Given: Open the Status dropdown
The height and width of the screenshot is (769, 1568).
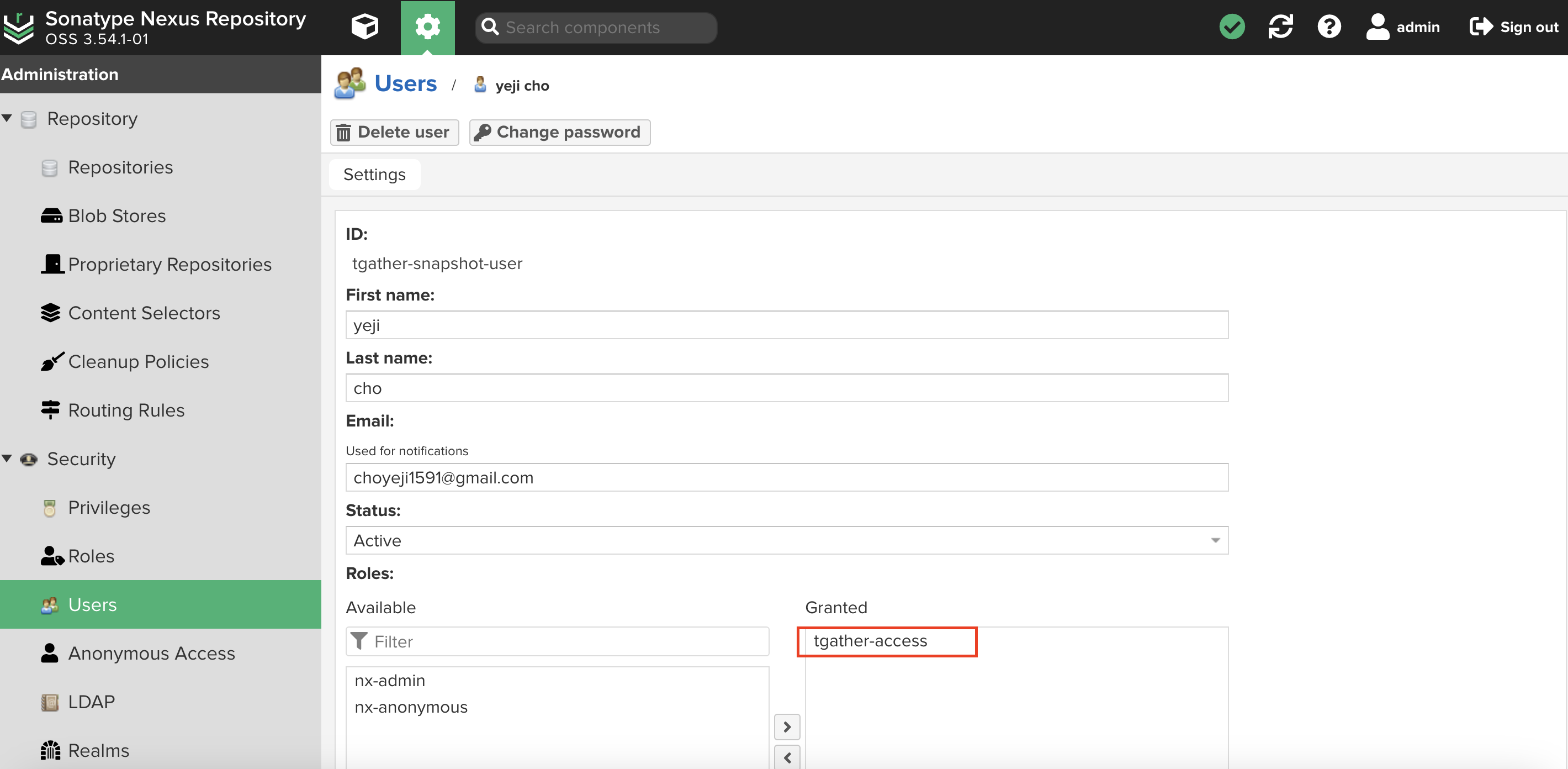Looking at the screenshot, I should pos(786,540).
